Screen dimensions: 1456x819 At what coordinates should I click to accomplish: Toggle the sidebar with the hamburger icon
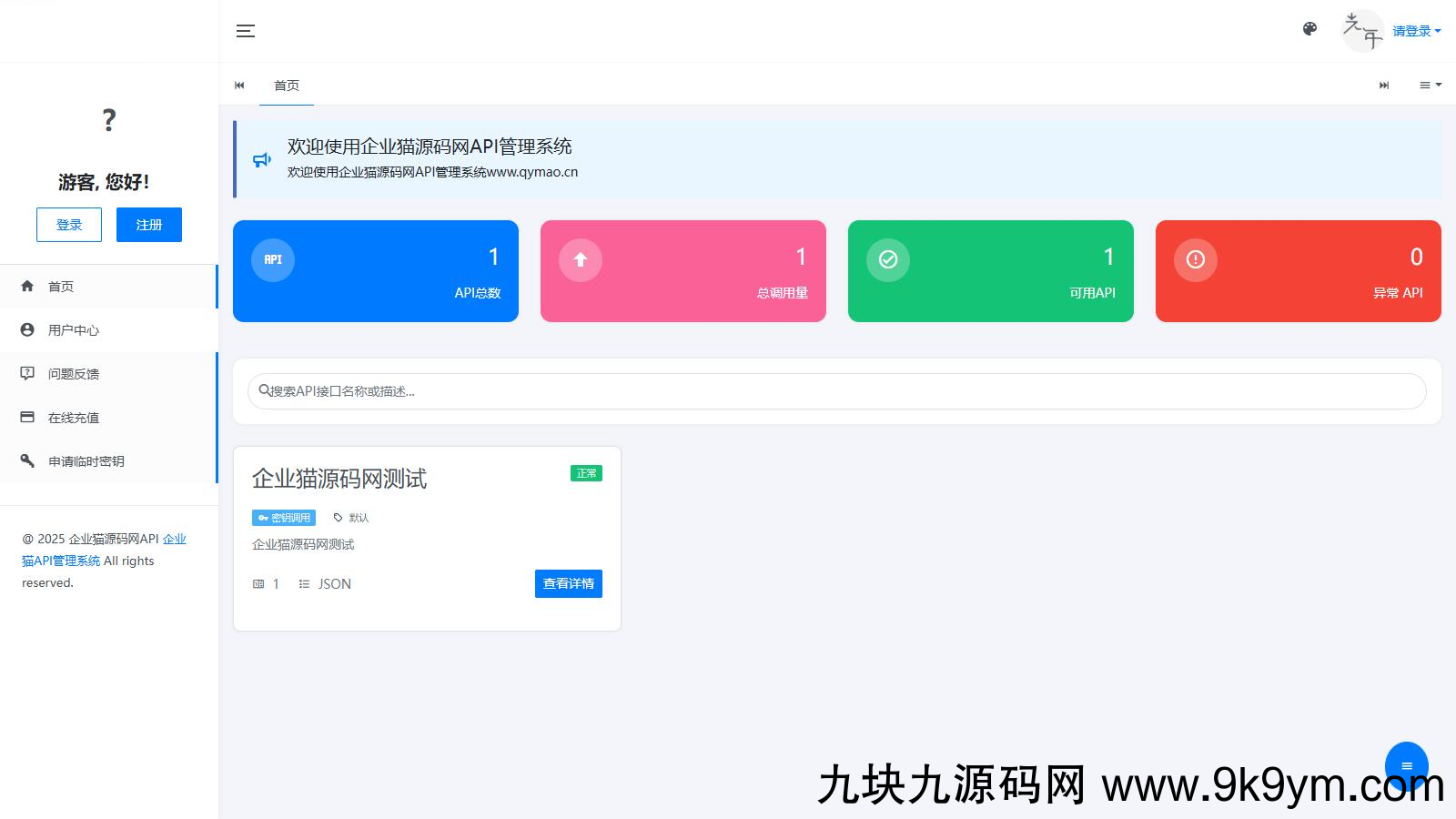[x=246, y=31]
